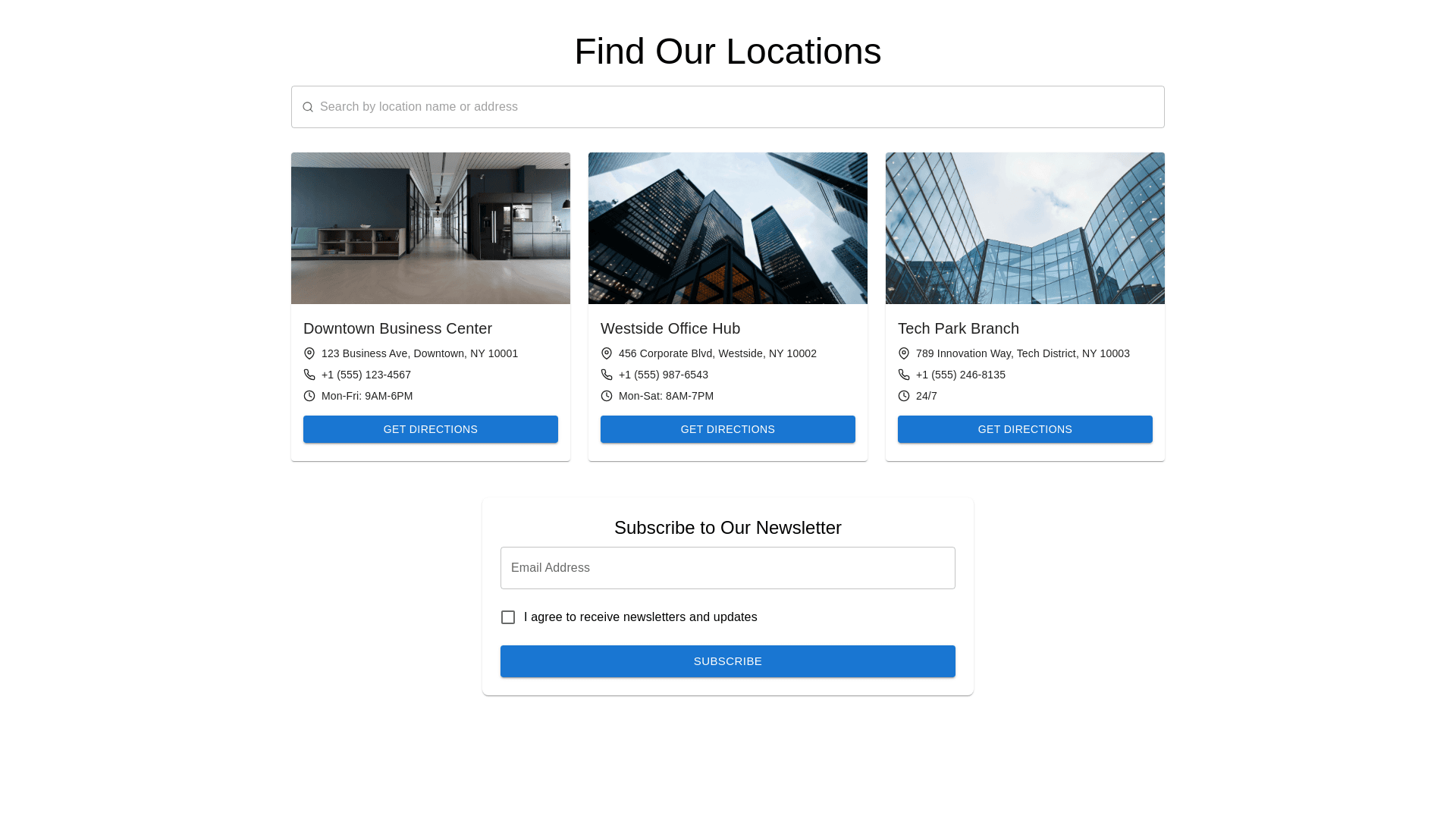Viewport: 1456px width, 819px height.
Task: Click the phone icon beside +1 (555) 246-8135
Action: [x=904, y=375]
